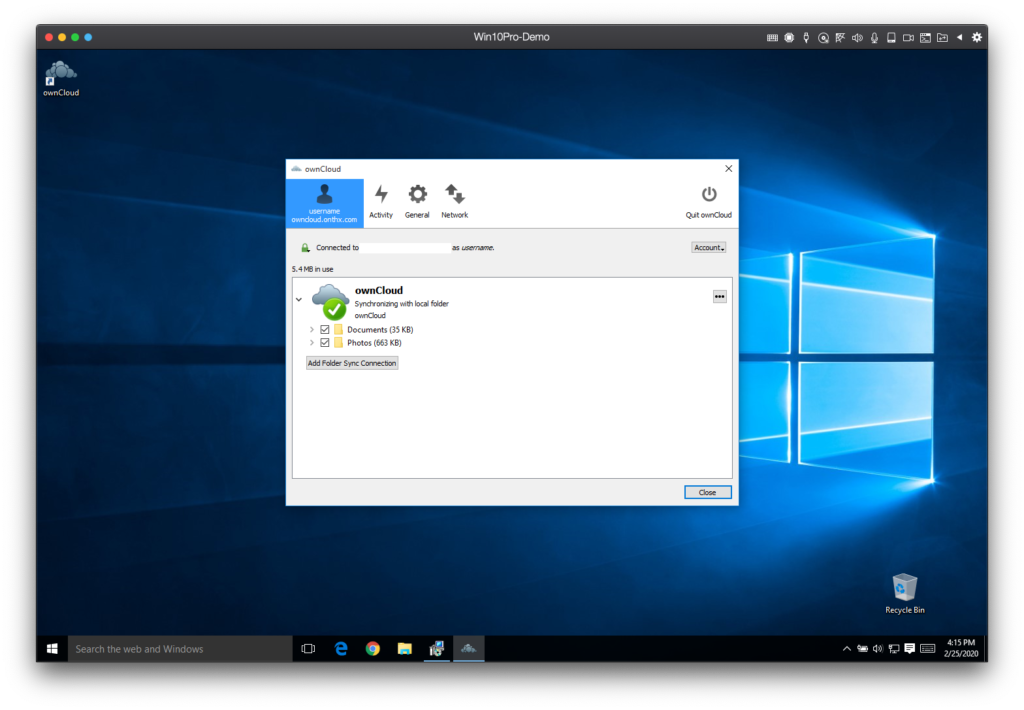Screen dimensions: 1024x710
Task: Click the VM terminal window icon
Action: click(925, 38)
